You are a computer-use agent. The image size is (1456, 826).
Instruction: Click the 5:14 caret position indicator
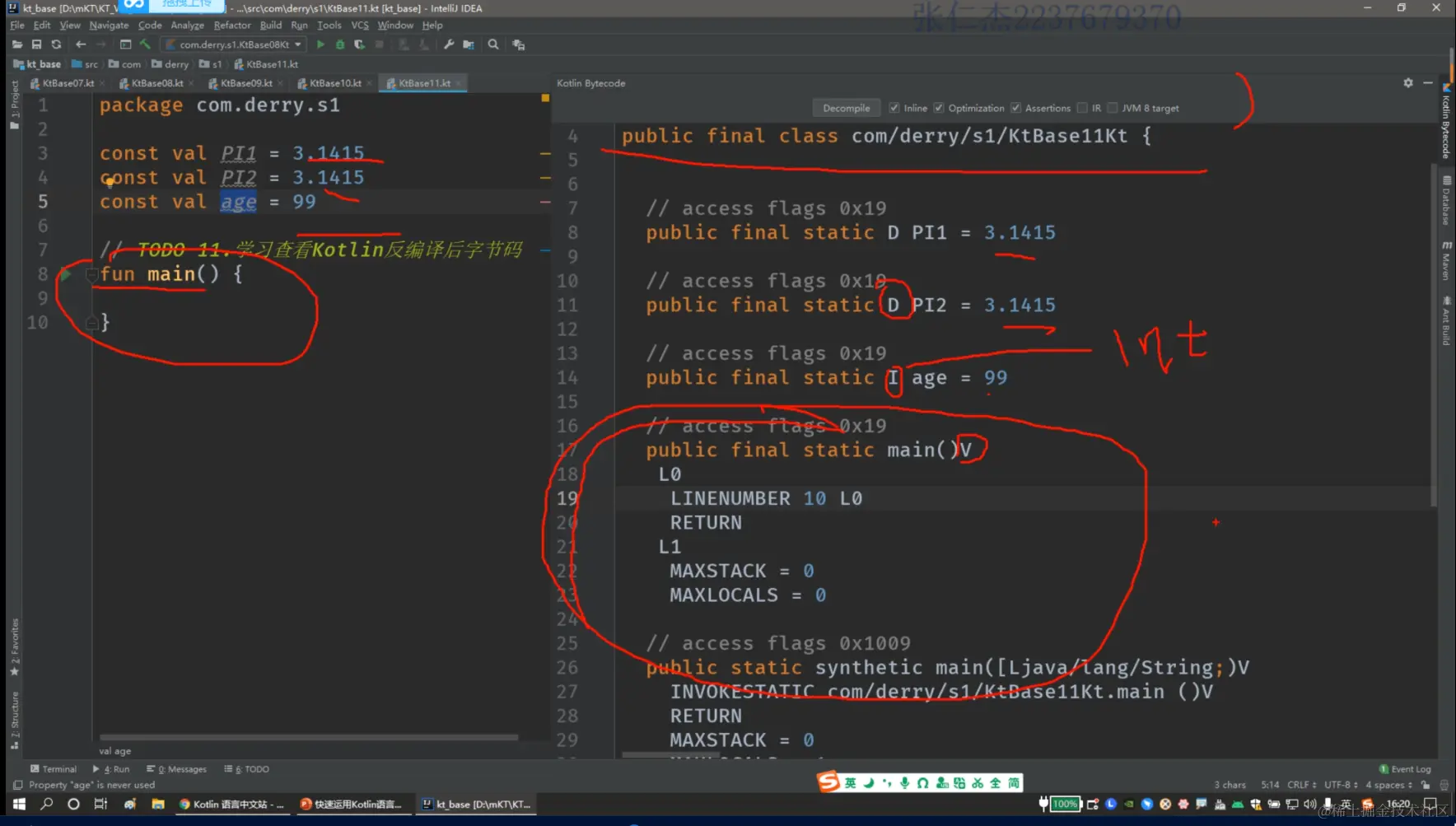pyautogui.click(x=1270, y=785)
